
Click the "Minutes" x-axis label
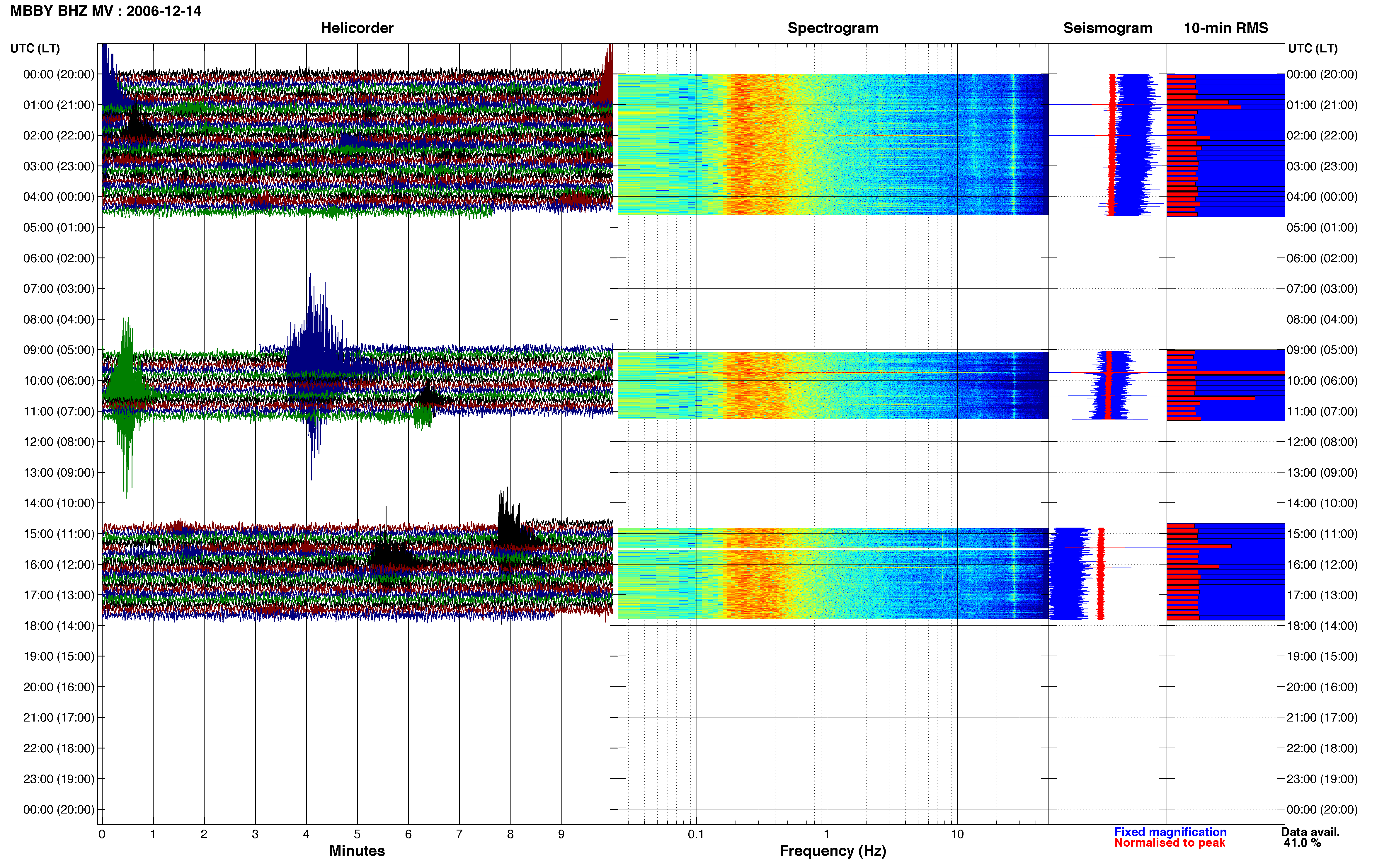(x=357, y=851)
